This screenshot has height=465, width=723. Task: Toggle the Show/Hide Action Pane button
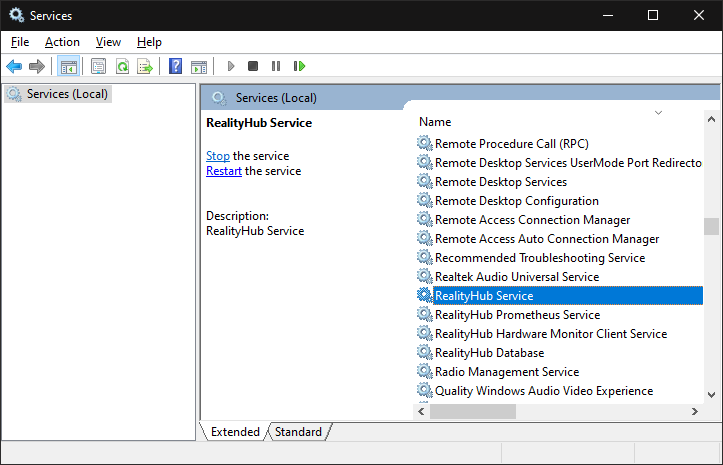tap(199, 67)
